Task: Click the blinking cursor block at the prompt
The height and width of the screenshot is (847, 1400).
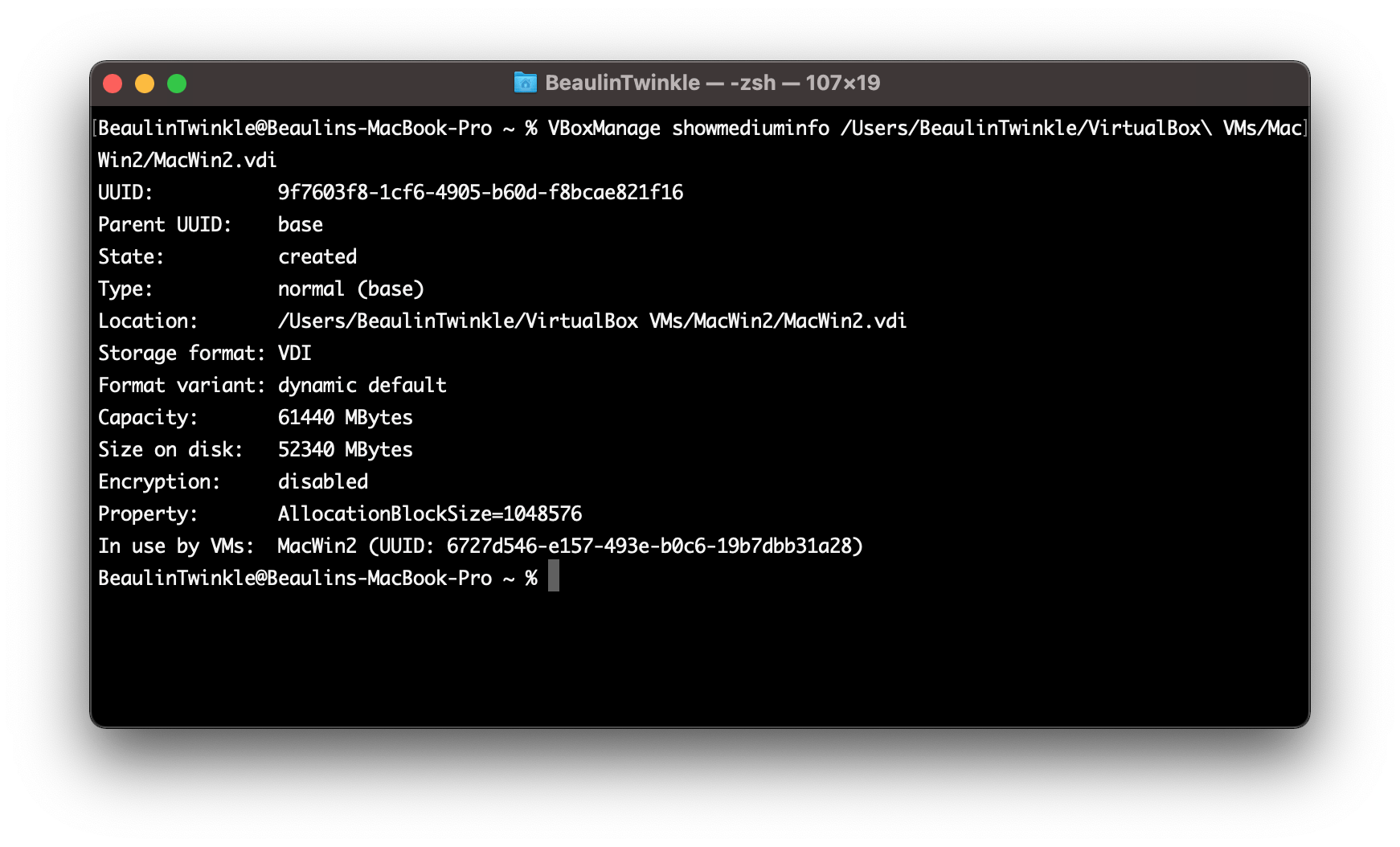Action: [x=553, y=577]
